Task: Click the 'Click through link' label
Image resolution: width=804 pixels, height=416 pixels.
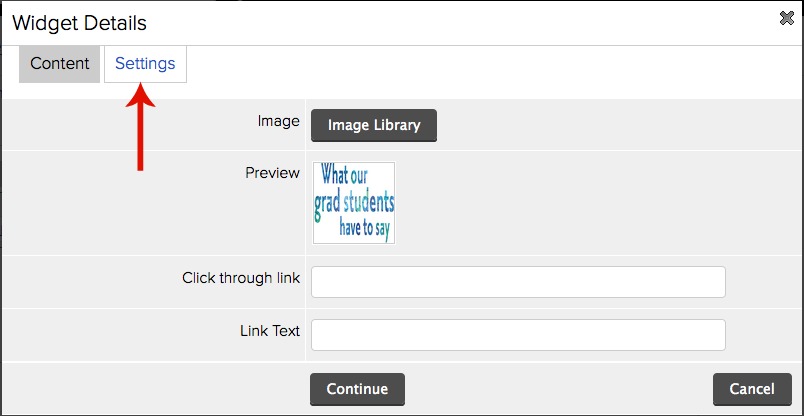Action: click(241, 278)
